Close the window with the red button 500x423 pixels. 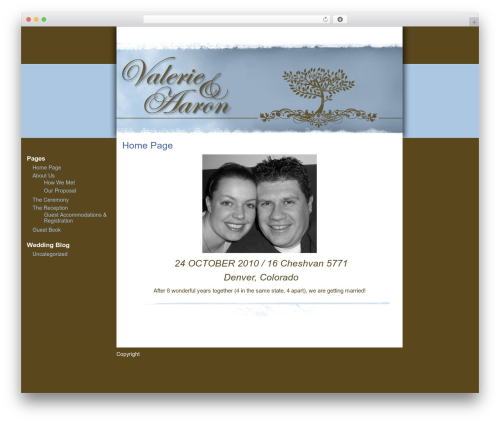tap(29, 20)
